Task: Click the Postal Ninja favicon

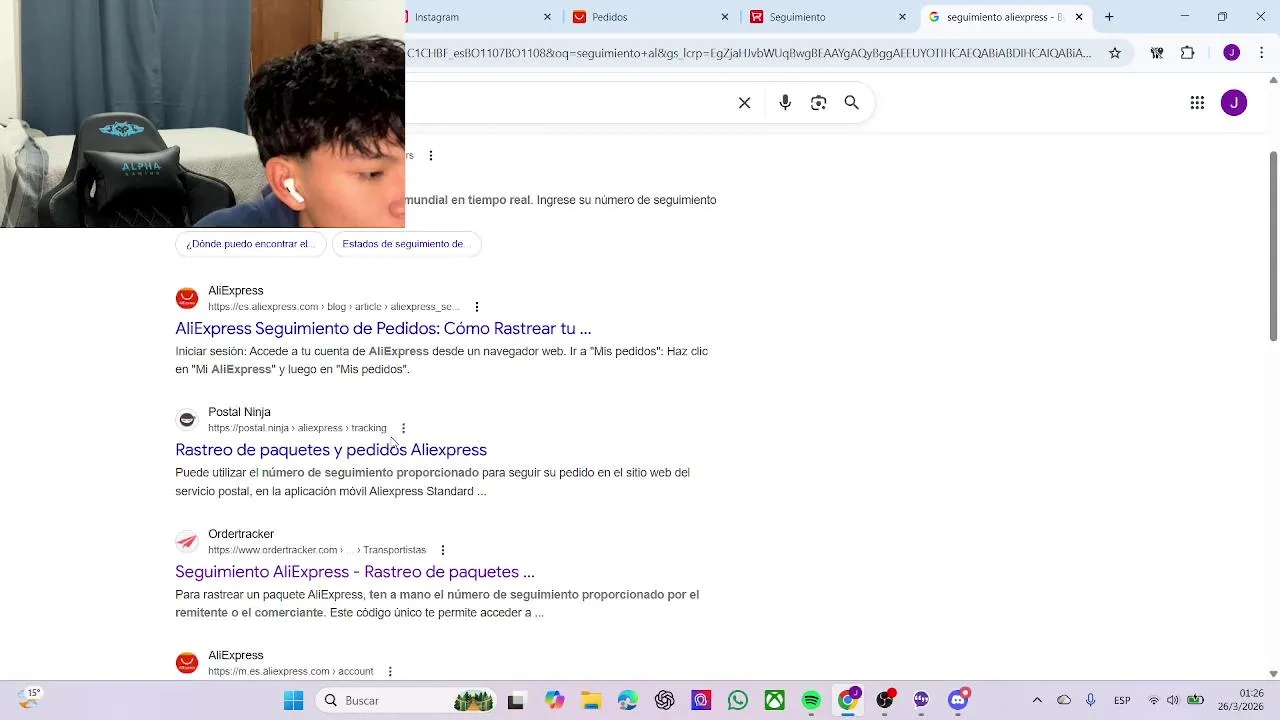Action: pyautogui.click(x=187, y=420)
